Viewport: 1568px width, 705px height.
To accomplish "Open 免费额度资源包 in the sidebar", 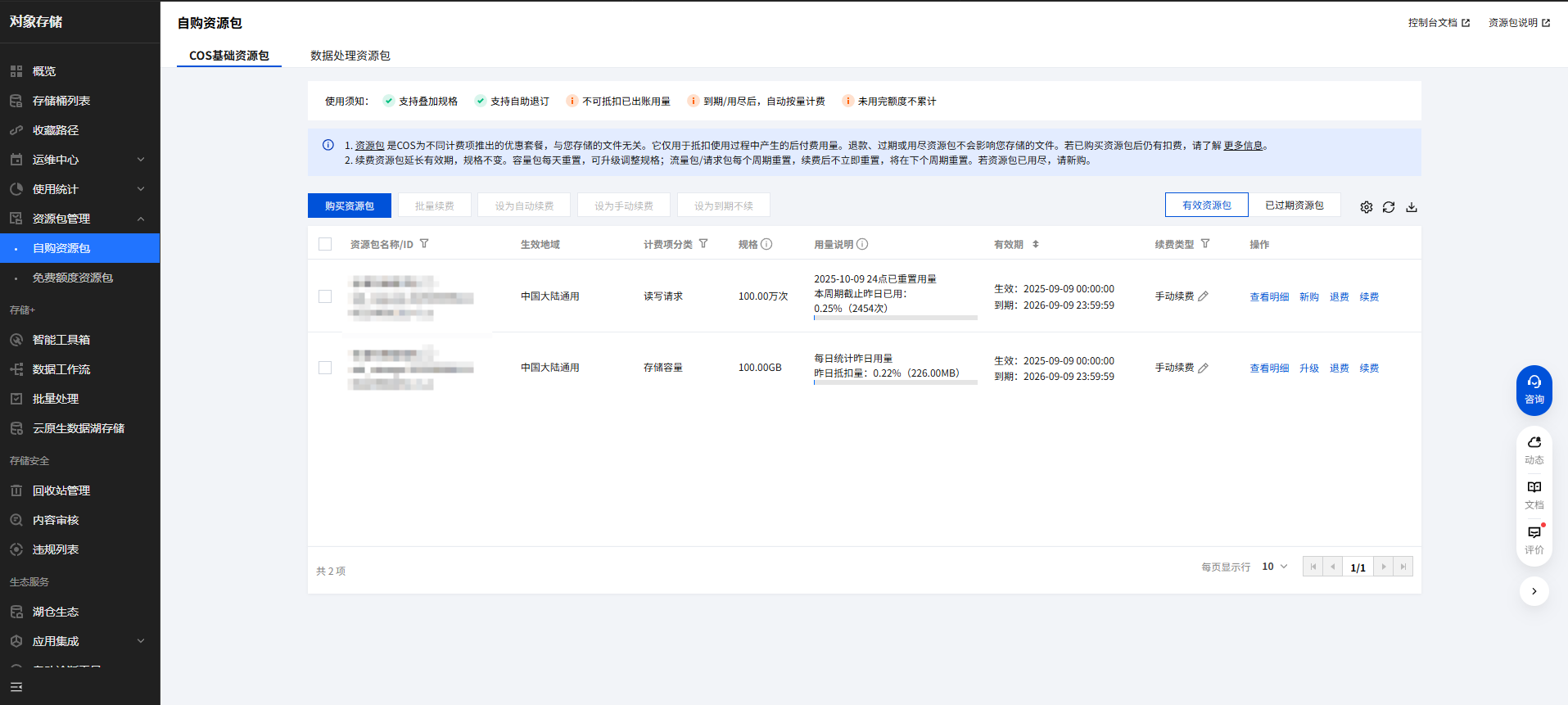I will (x=73, y=278).
